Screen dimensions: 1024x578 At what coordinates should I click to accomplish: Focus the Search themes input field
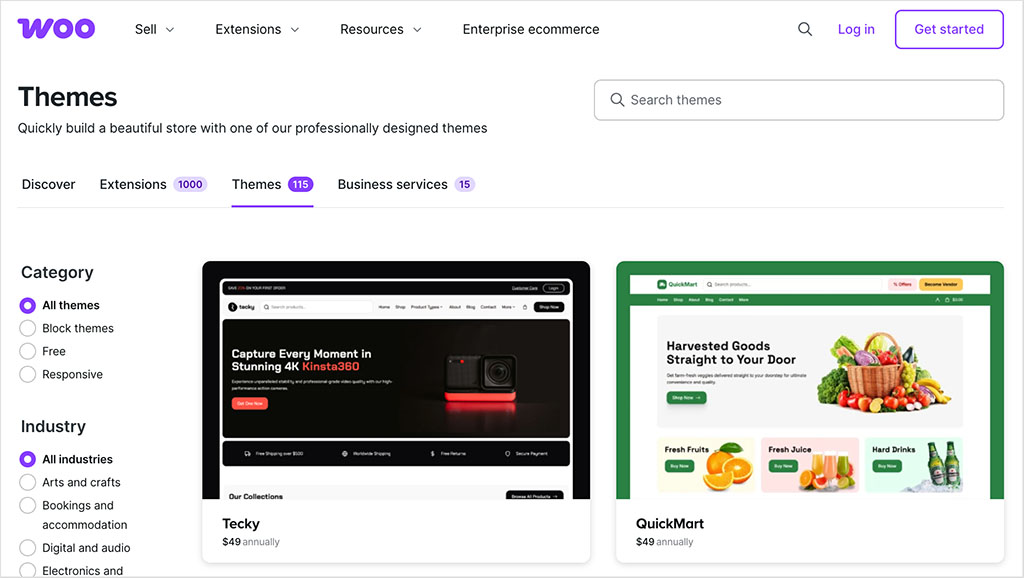click(800, 100)
